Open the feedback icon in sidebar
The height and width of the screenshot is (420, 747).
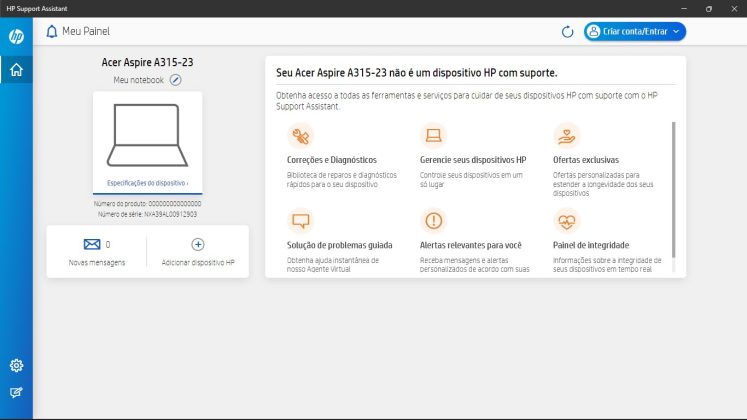pyautogui.click(x=16, y=392)
